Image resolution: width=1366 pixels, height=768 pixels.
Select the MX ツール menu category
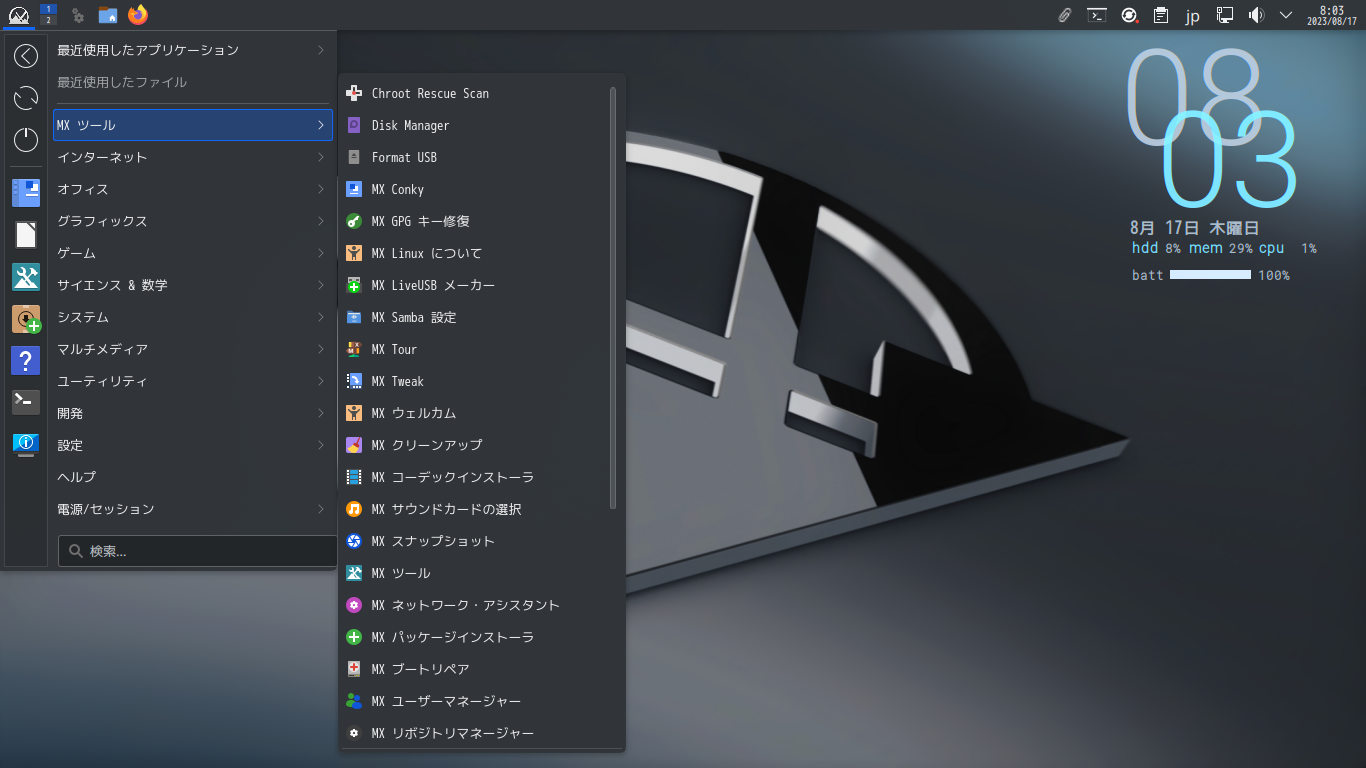pos(193,125)
